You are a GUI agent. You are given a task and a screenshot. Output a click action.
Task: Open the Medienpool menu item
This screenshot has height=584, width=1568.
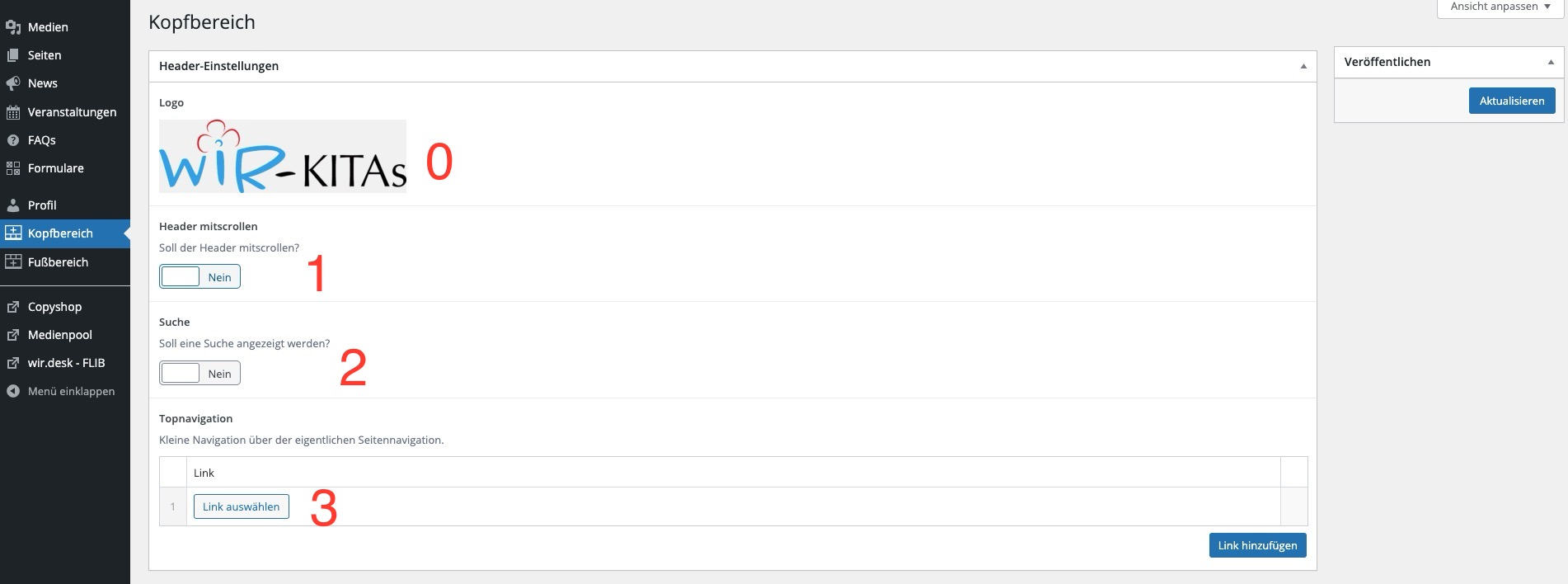tap(59, 335)
